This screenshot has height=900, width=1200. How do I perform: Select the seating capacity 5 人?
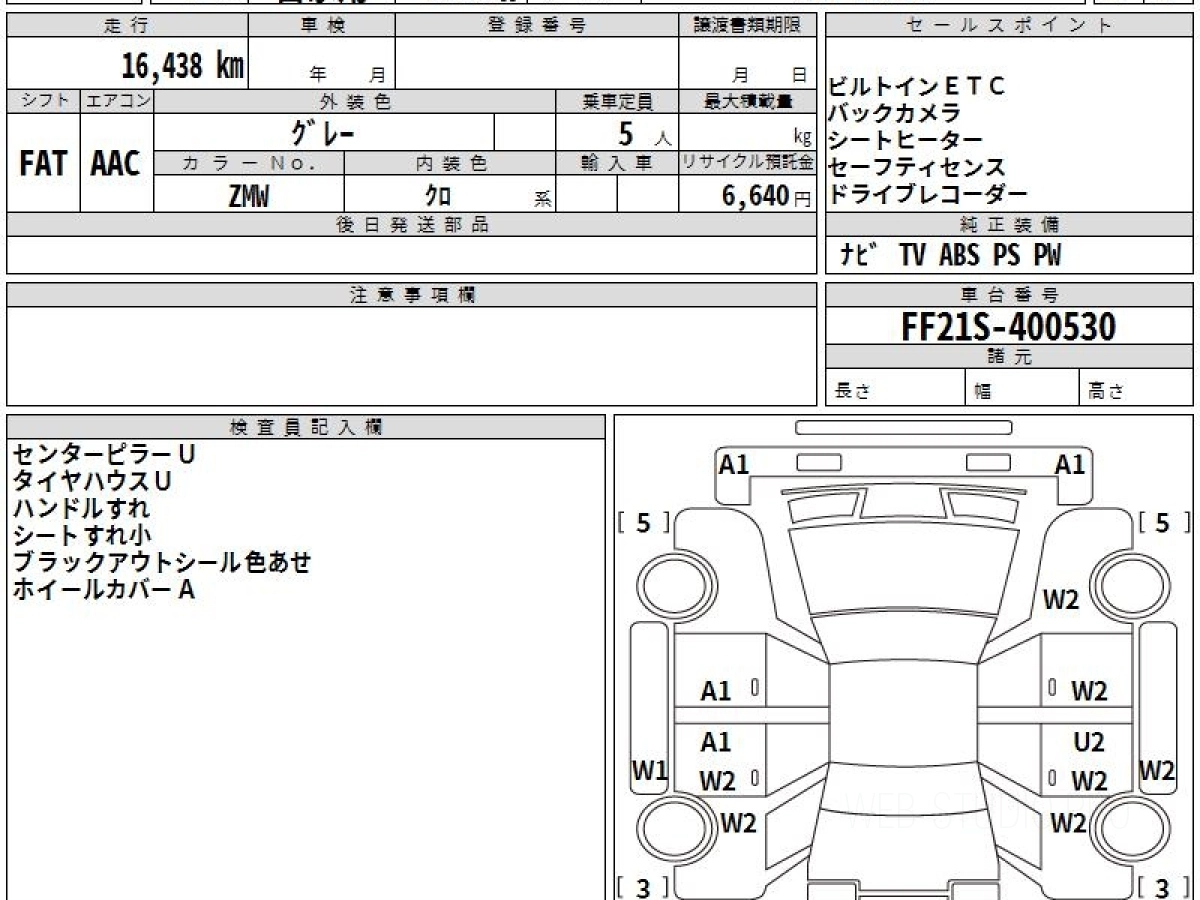tap(645, 133)
